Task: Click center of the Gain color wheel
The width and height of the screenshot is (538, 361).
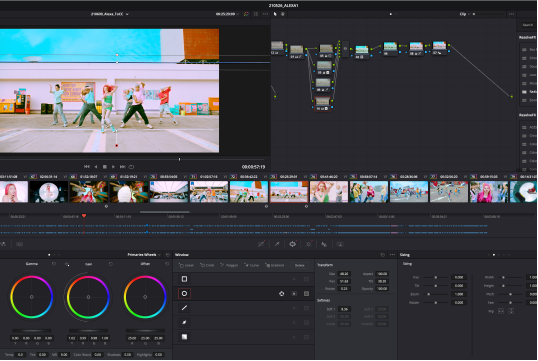Action: pyautogui.click(x=88, y=297)
